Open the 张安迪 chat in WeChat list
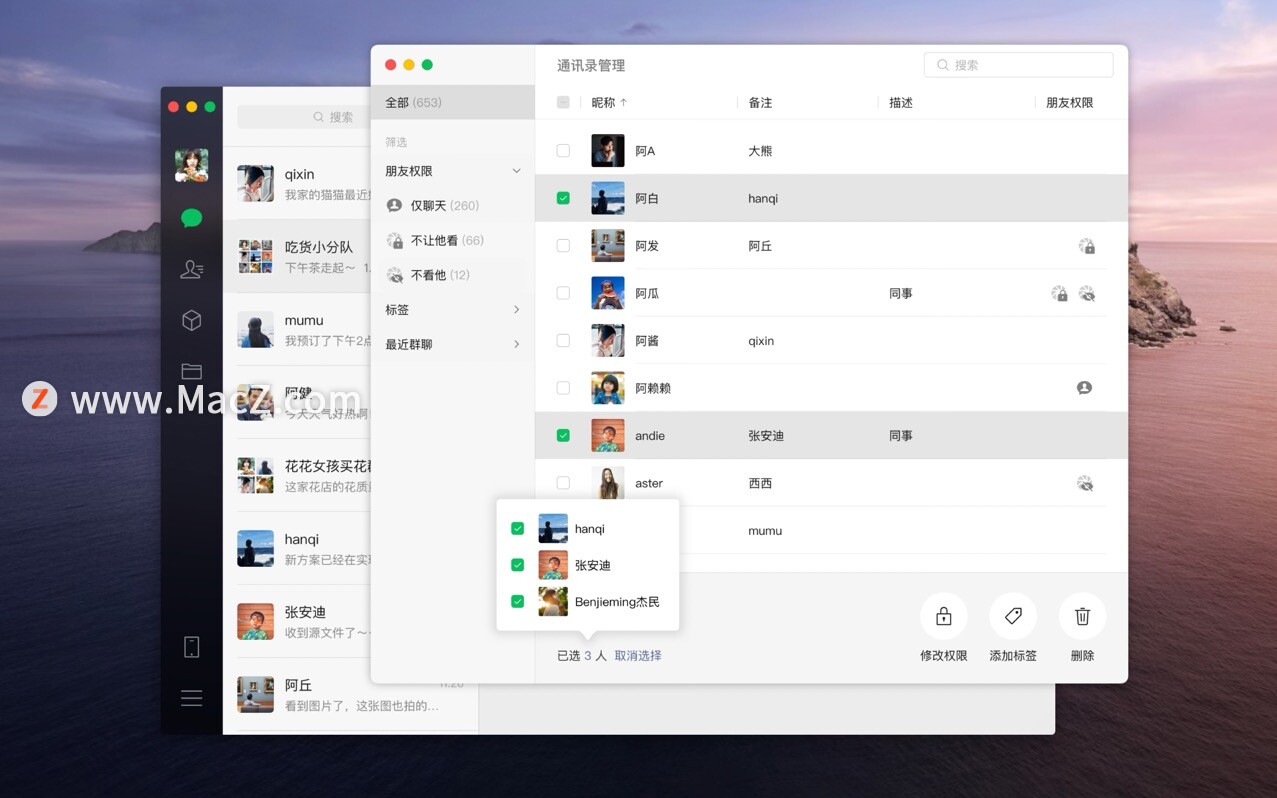1277x798 pixels. click(296, 622)
